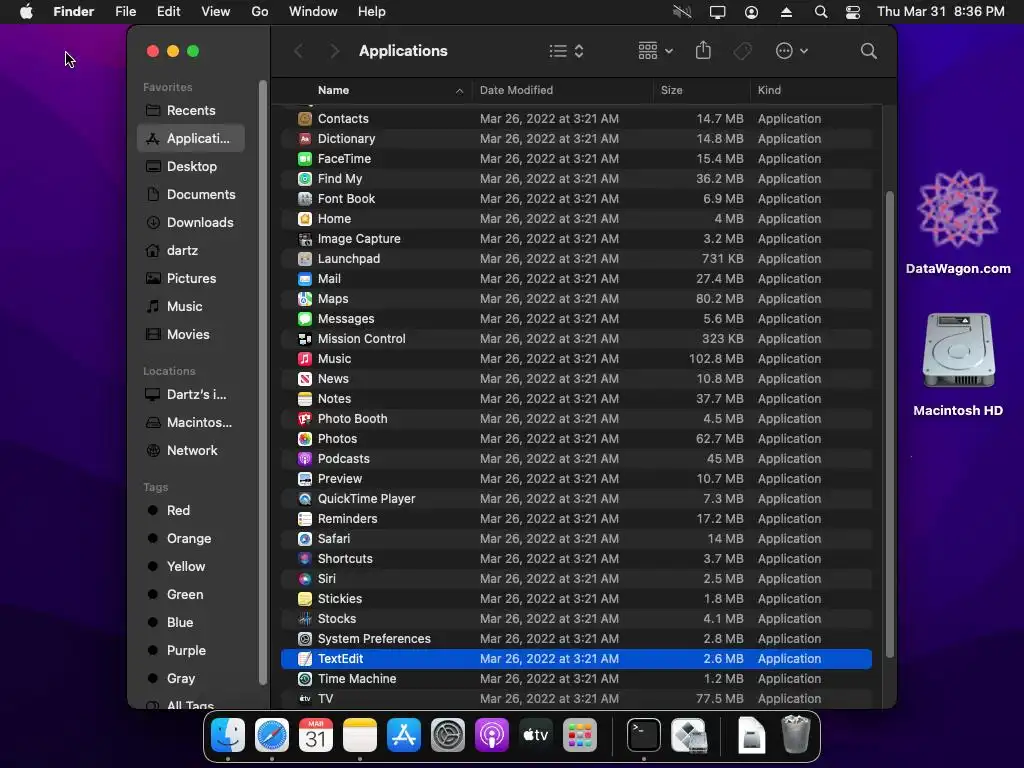This screenshot has width=1024, height=768.
Task: Open the Action ellipsis dropdown menu
Action: tap(792, 51)
